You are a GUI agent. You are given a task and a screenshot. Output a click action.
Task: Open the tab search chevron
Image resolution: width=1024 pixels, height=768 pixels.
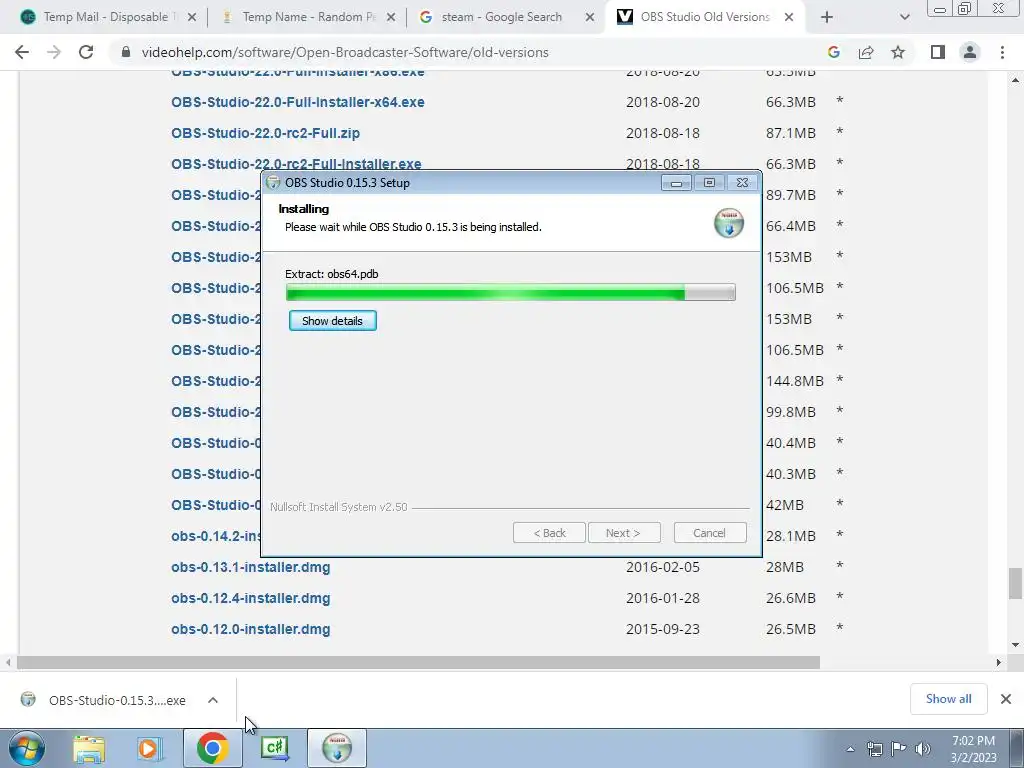coord(904,17)
